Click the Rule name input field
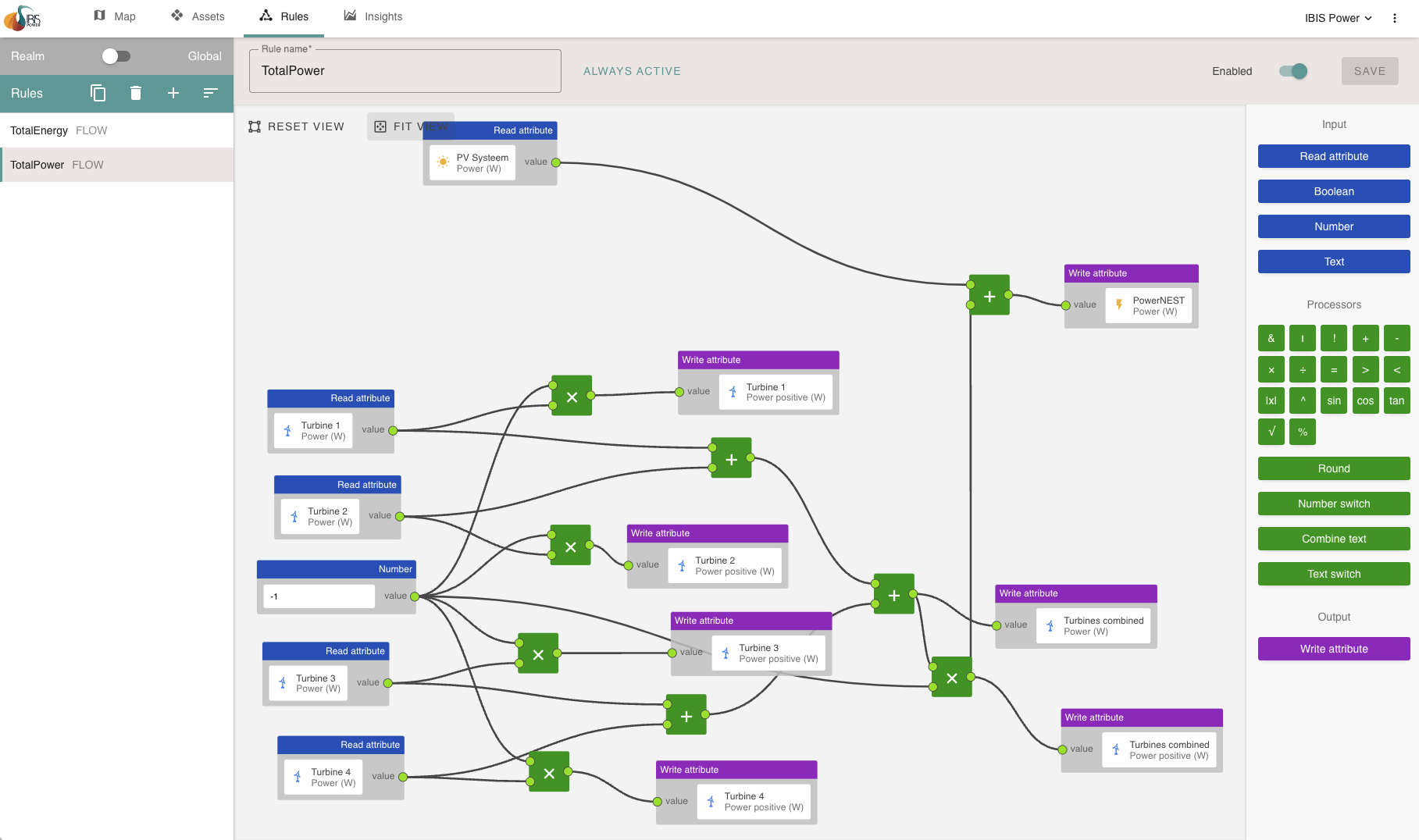The height and width of the screenshot is (840, 1419). coord(405,71)
